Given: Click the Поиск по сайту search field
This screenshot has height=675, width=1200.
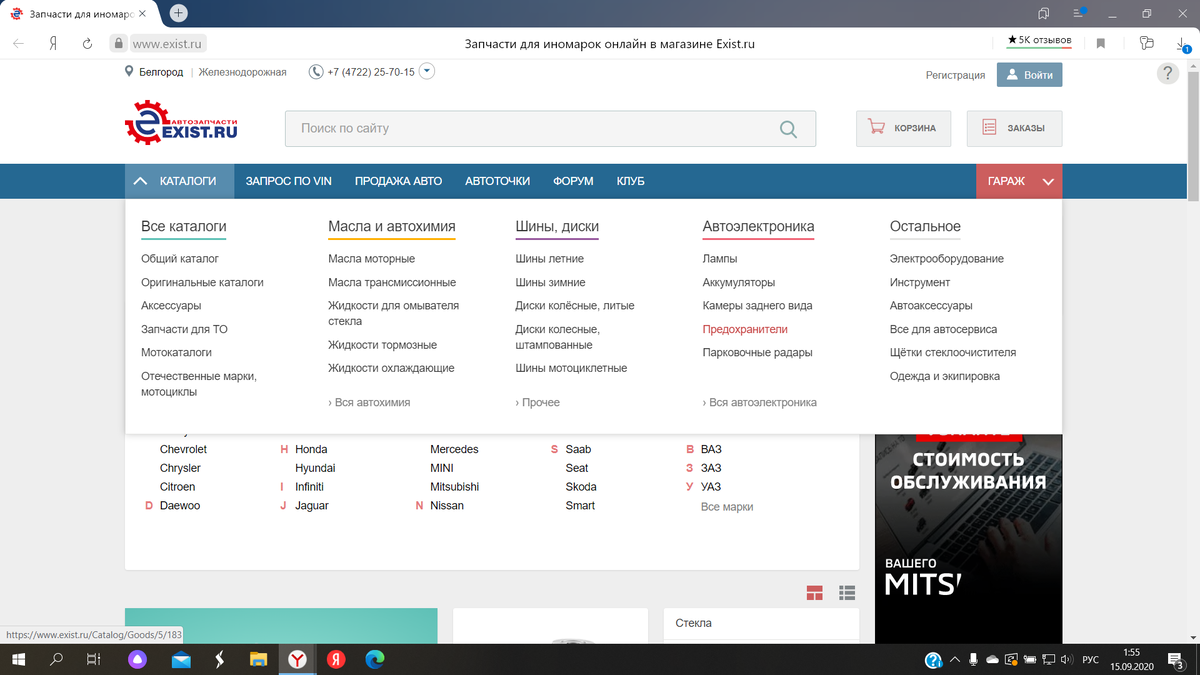Looking at the screenshot, I should coord(550,129).
